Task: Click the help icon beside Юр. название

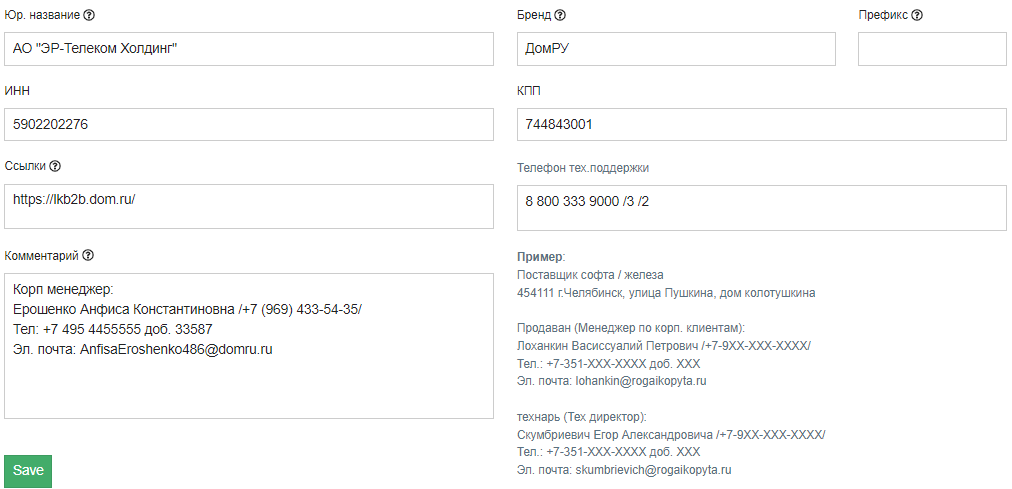Action: pos(89,15)
